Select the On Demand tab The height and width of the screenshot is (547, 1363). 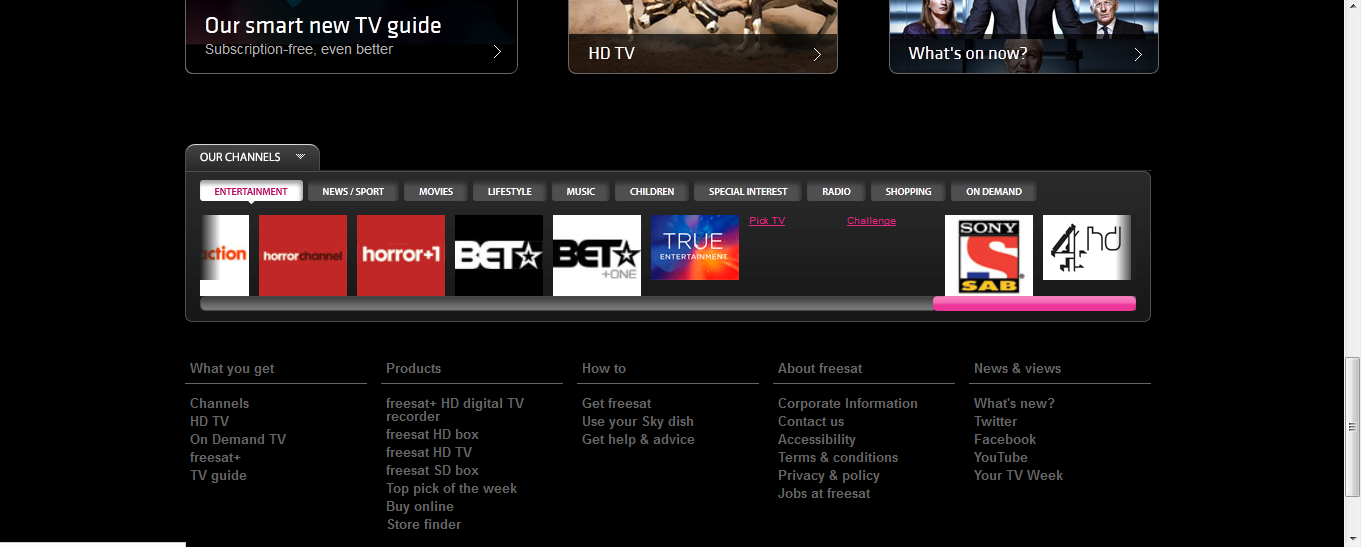coord(994,191)
